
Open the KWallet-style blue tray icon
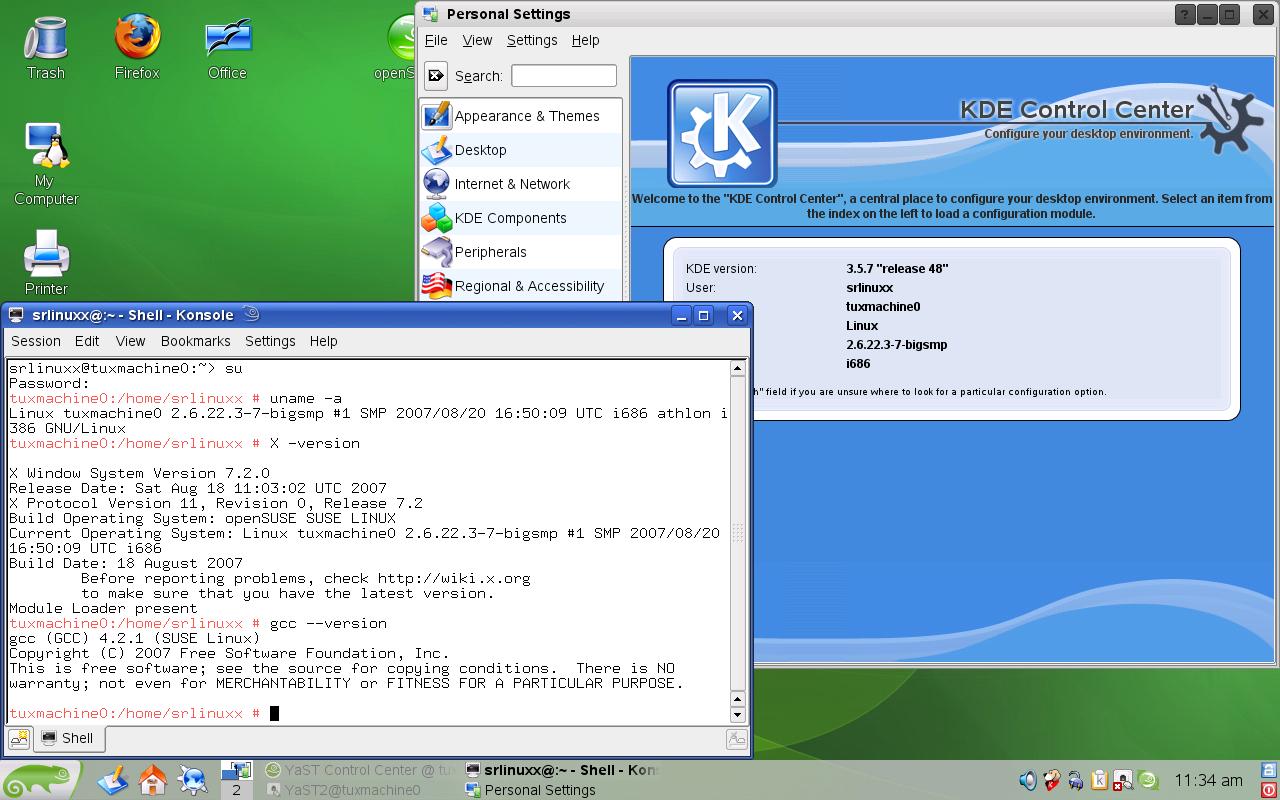(1075, 780)
